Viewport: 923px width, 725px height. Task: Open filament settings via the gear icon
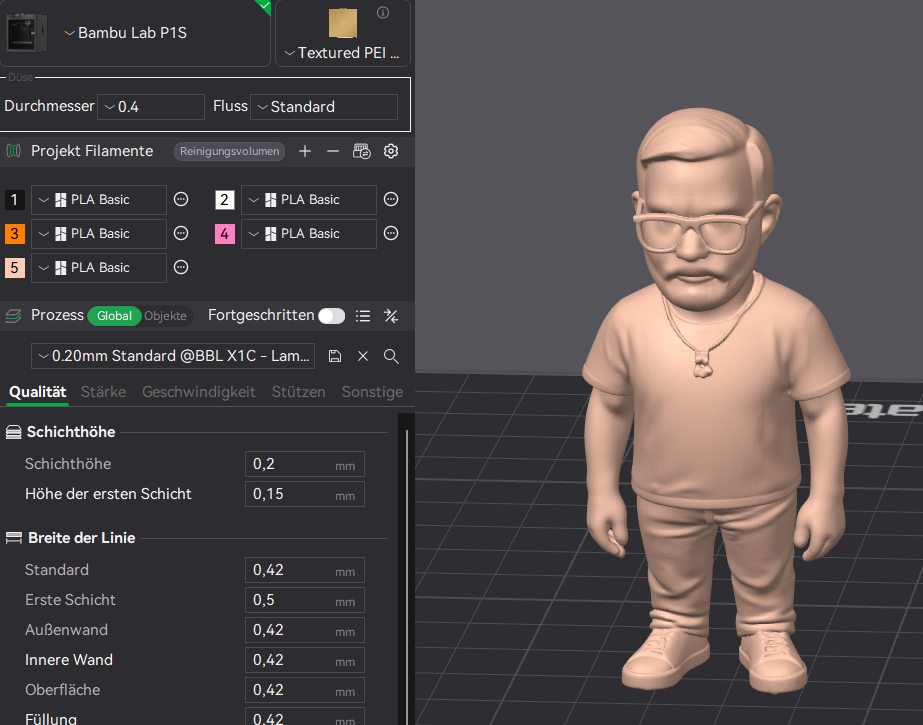click(x=391, y=152)
